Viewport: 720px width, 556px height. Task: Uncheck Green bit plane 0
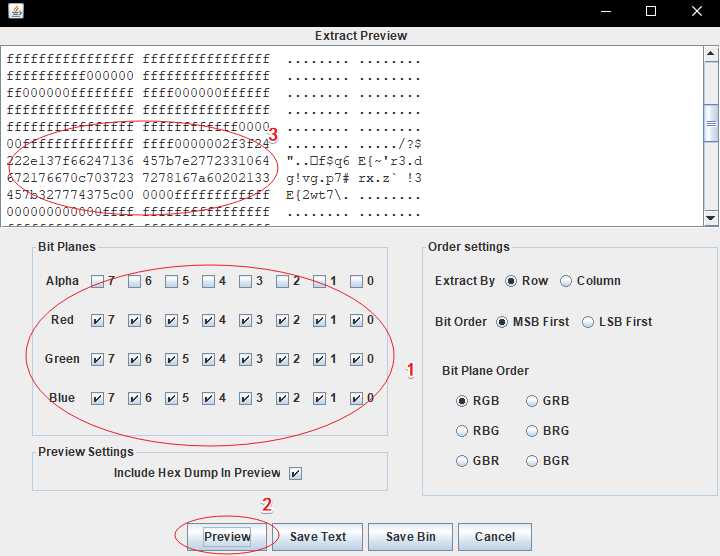pos(356,359)
